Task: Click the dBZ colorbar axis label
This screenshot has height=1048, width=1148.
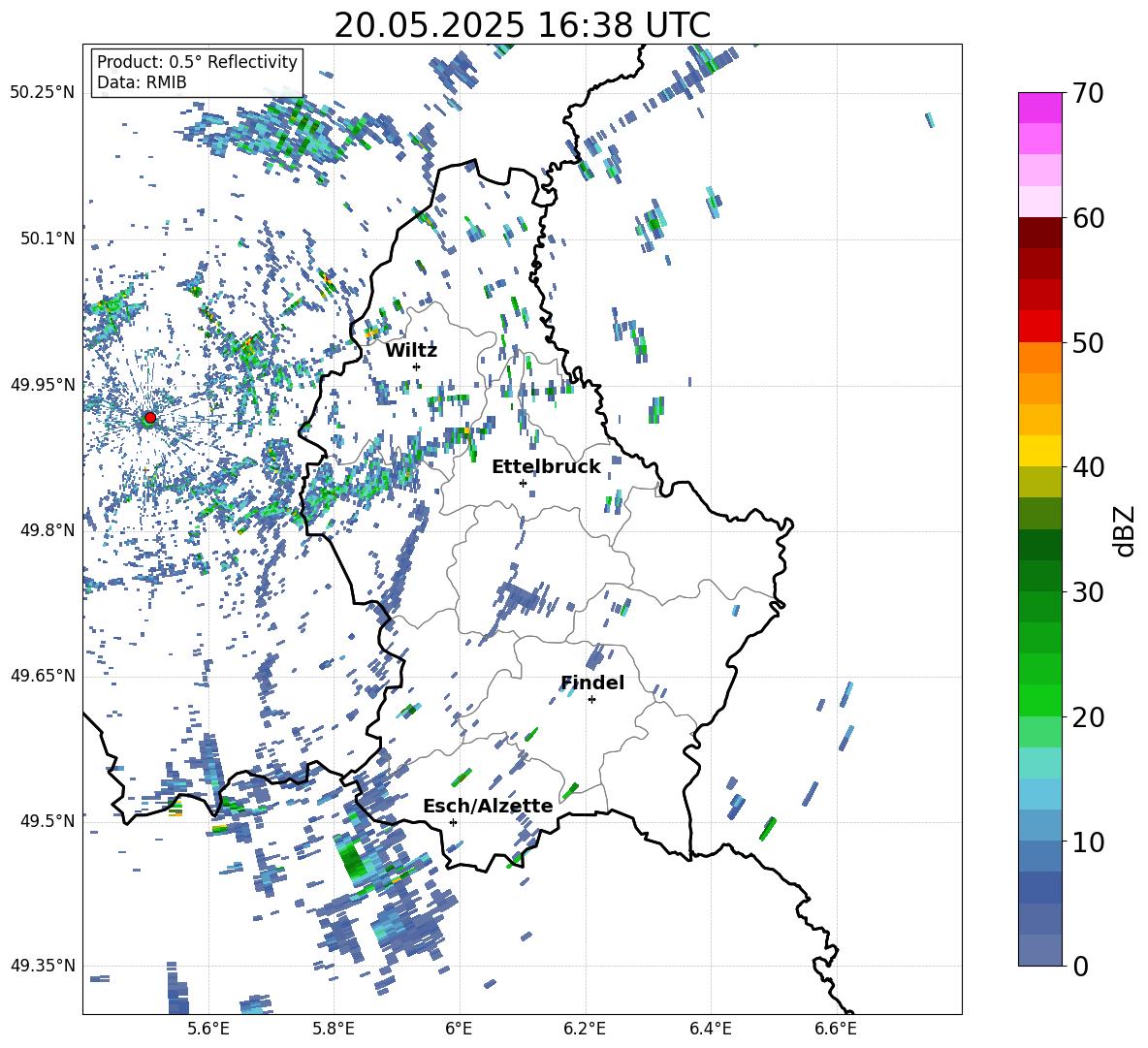Action: (1126, 530)
